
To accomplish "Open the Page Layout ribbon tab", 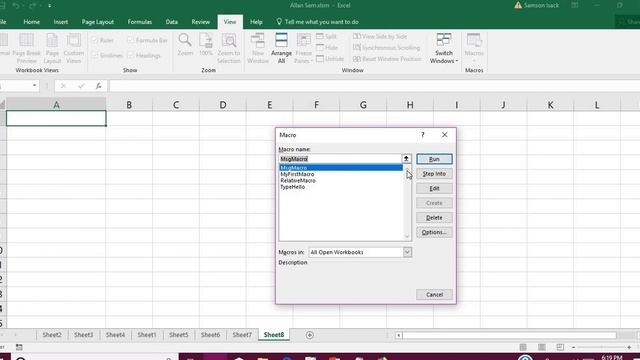I will click(x=98, y=22).
